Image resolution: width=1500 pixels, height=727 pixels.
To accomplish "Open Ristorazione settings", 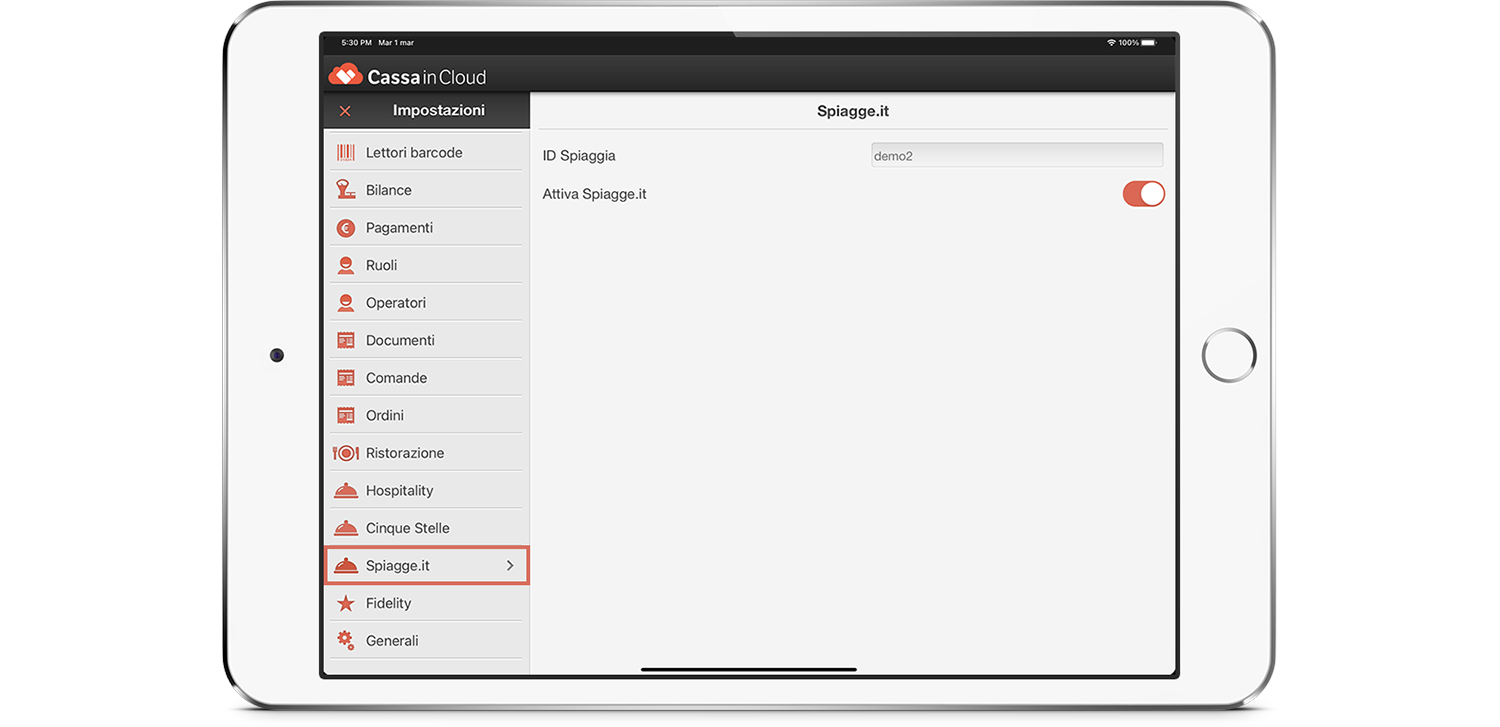I will coord(426,453).
